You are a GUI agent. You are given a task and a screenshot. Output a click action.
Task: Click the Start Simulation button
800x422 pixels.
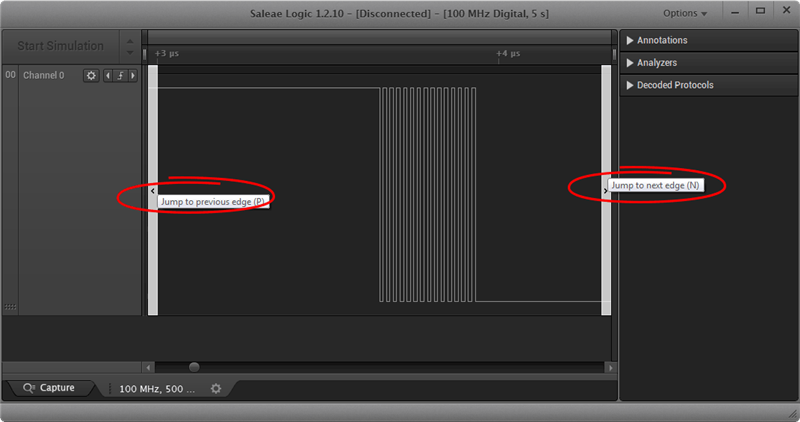pyautogui.click(x=61, y=46)
